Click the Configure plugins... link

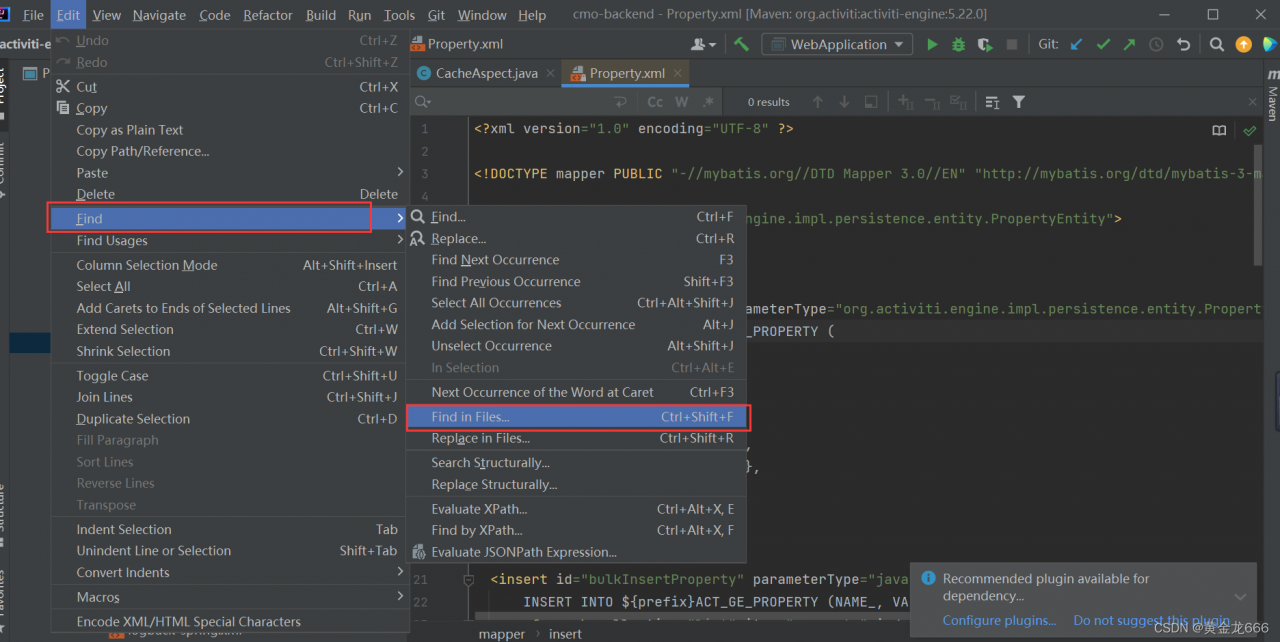click(x=999, y=620)
